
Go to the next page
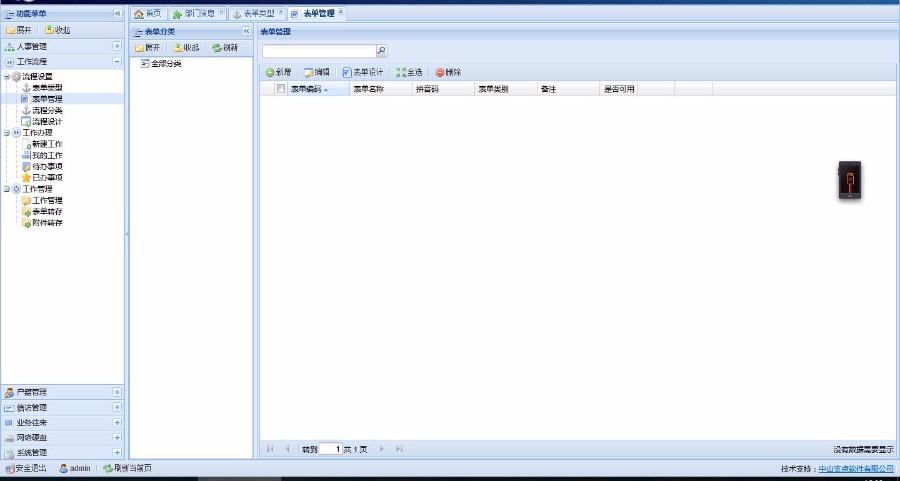coord(382,449)
